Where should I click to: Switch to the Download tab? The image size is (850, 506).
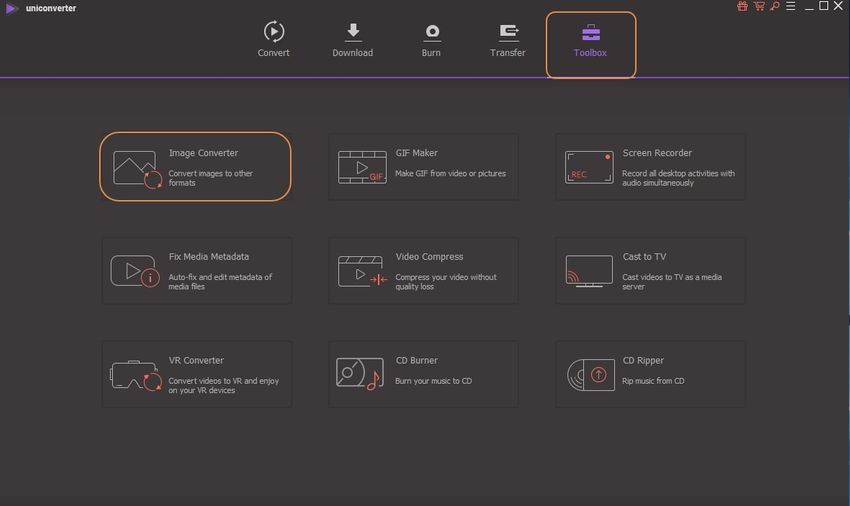352,40
